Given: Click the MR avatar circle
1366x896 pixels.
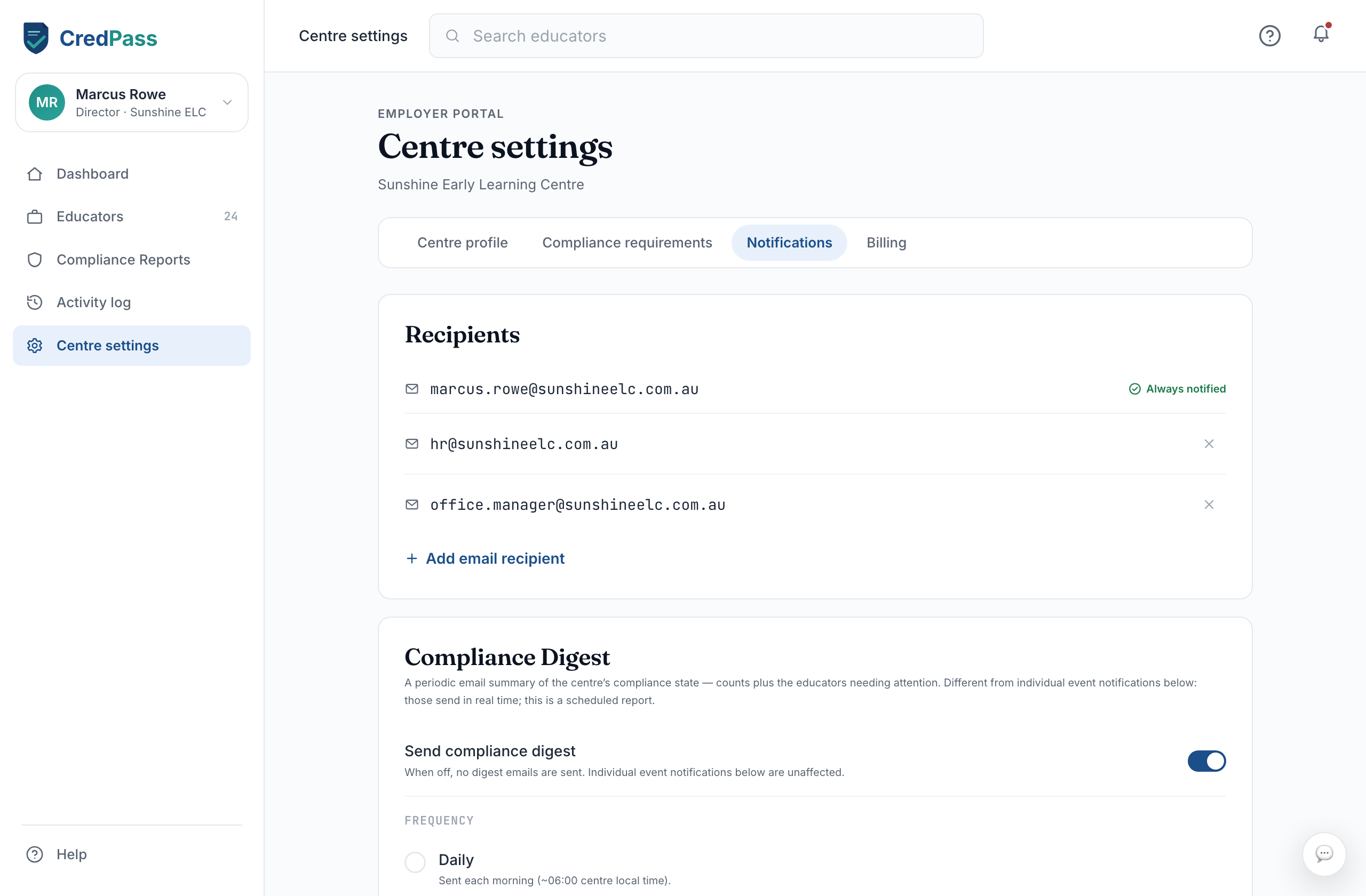Looking at the screenshot, I should coord(47,102).
